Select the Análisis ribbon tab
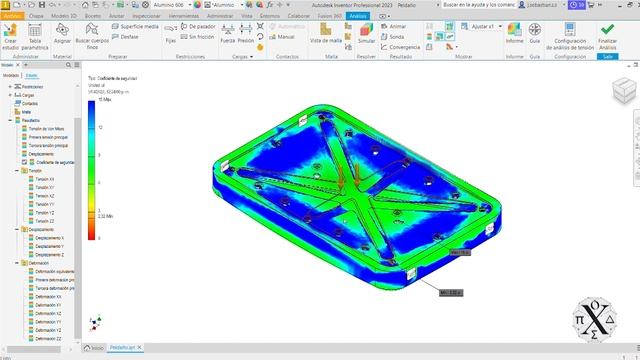This screenshot has height=360, width=640. [x=358, y=16]
